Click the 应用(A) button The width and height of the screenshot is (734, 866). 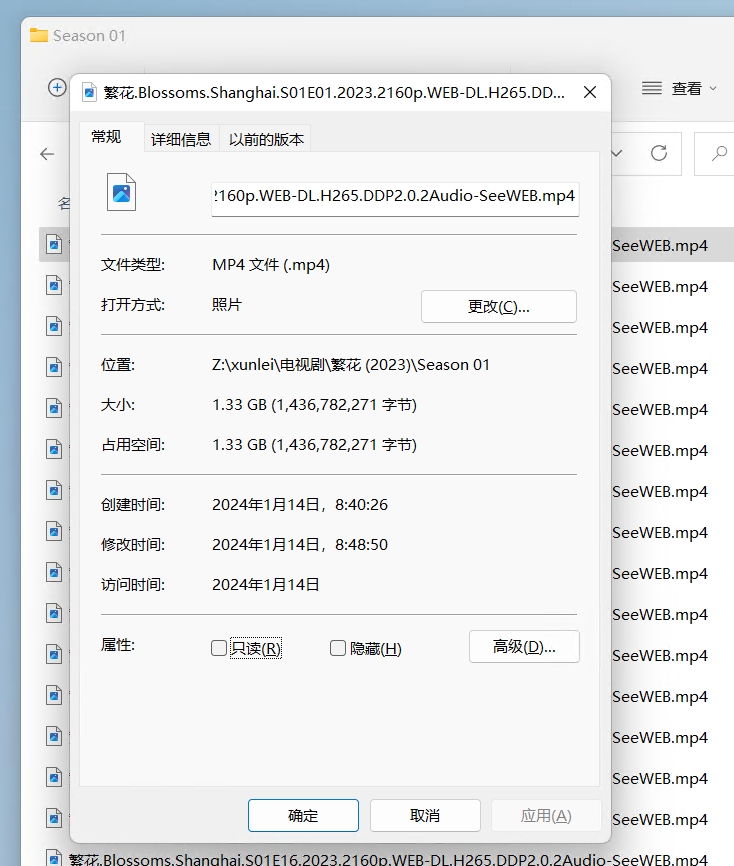(x=546, y=815)
